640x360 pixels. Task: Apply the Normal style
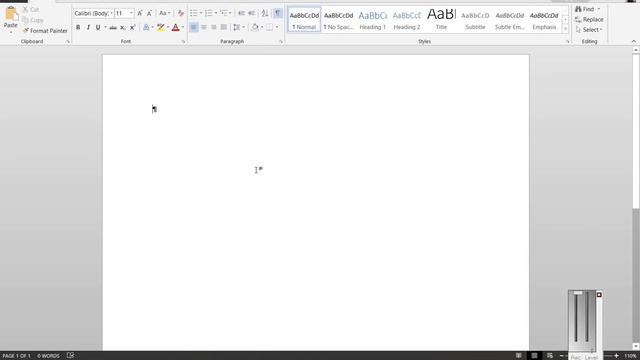pyautogui.click(x=304, y=19)
